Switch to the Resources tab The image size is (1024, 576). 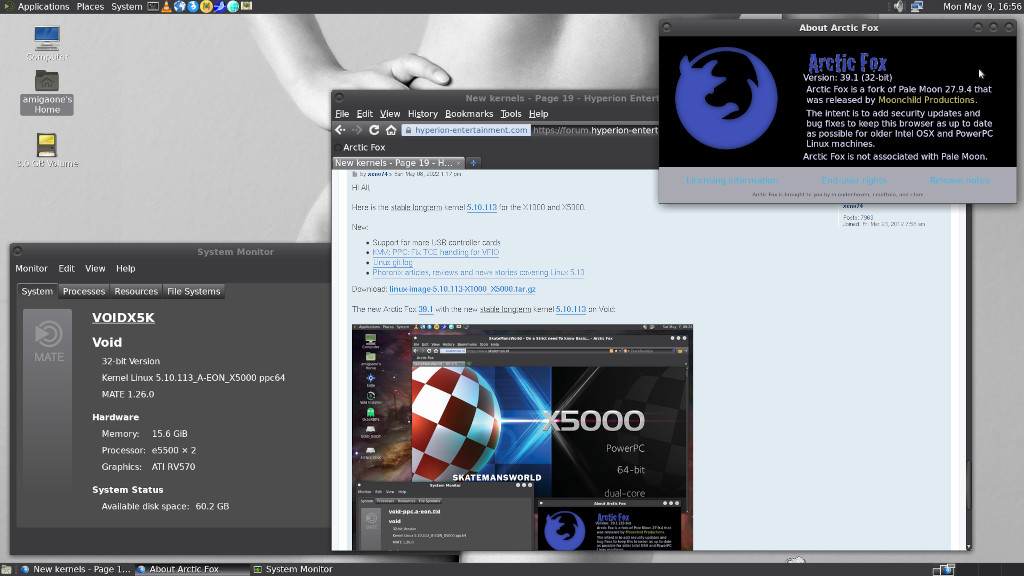coord(136,291)
